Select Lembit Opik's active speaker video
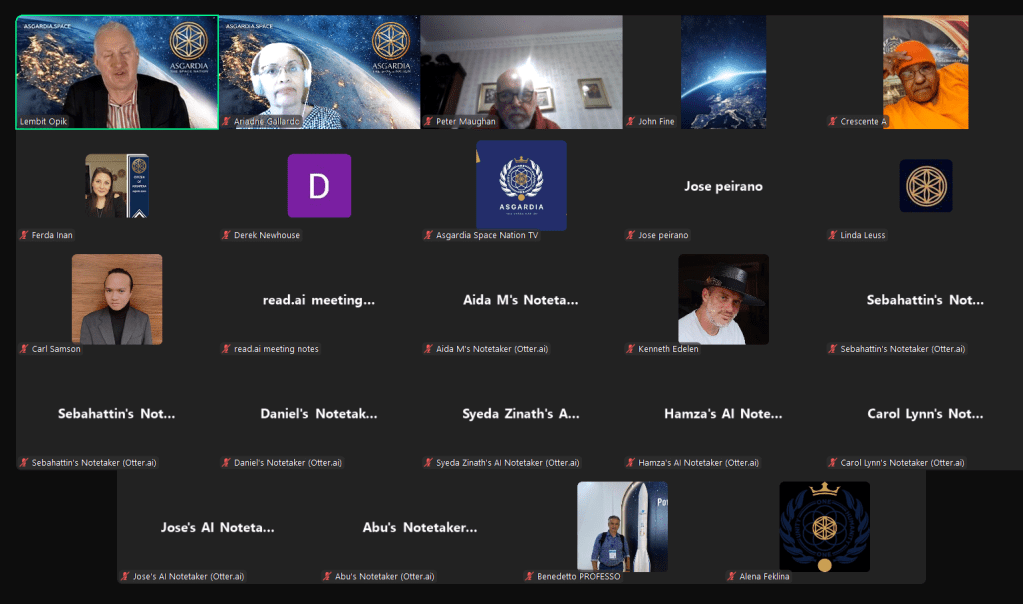This screenshot has height=604, width=1023. [117, 70]
